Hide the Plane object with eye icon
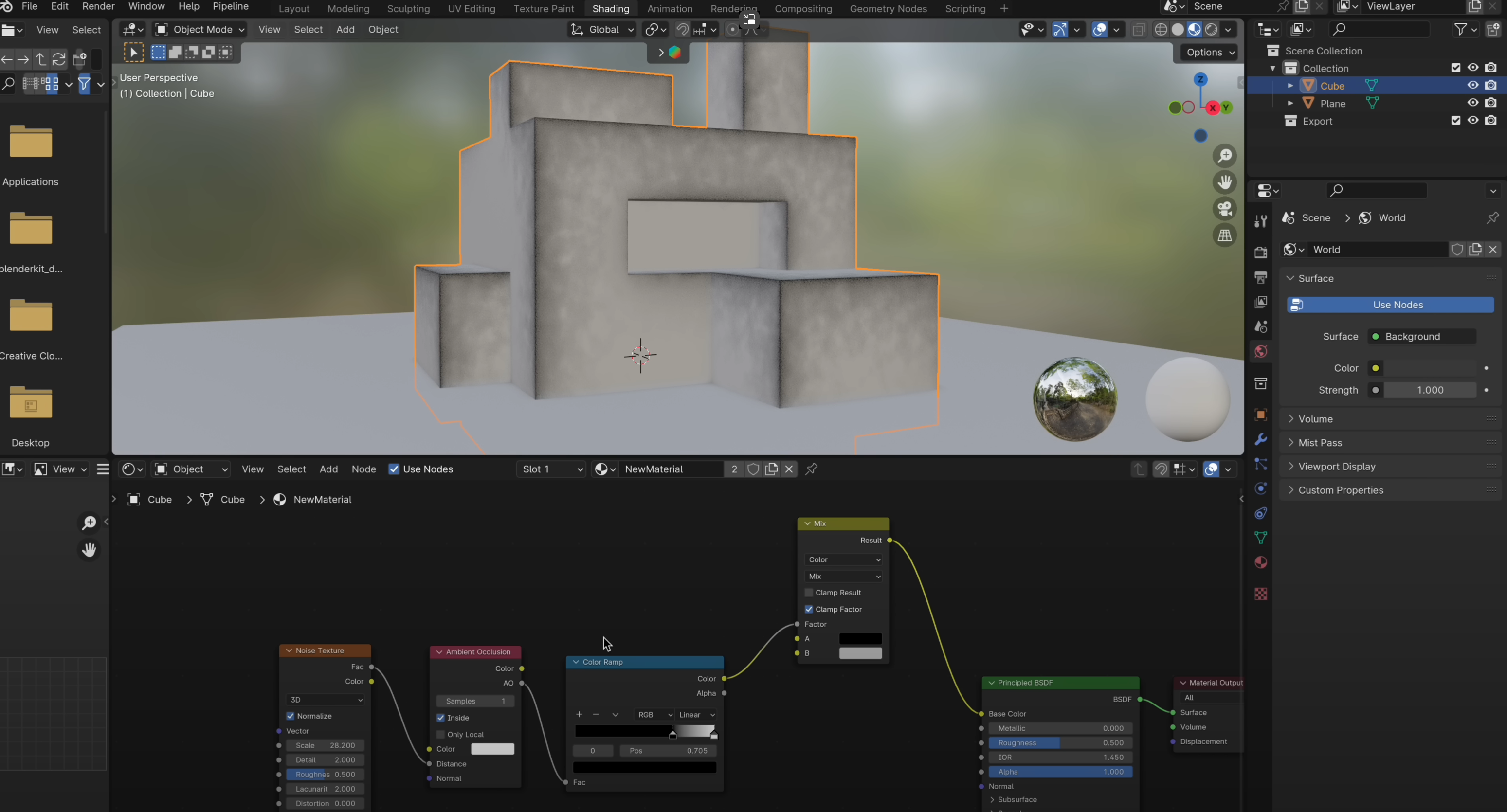This screenshot has height=812, width=1507. tap(1472, 103)
